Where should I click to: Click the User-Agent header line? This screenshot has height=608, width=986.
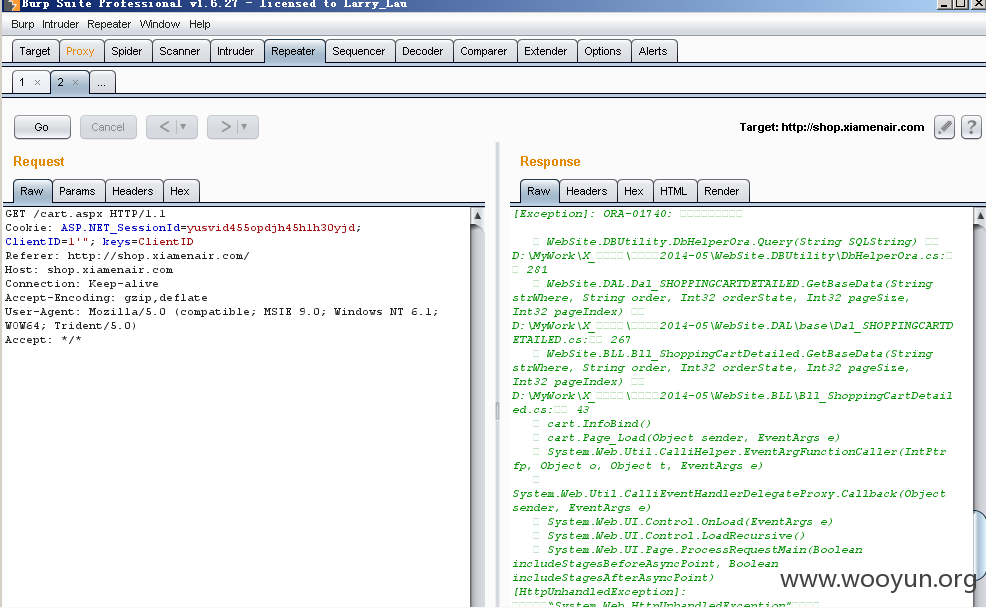click(x=221, y=318)
